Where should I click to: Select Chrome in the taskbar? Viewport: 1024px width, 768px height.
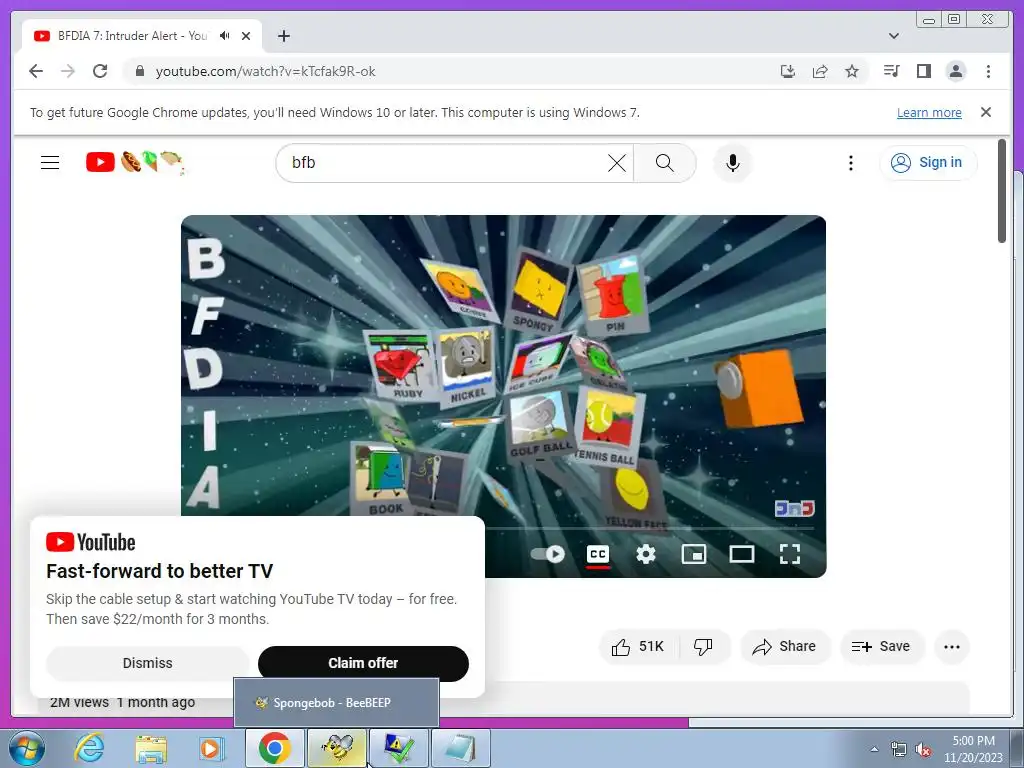274,748
